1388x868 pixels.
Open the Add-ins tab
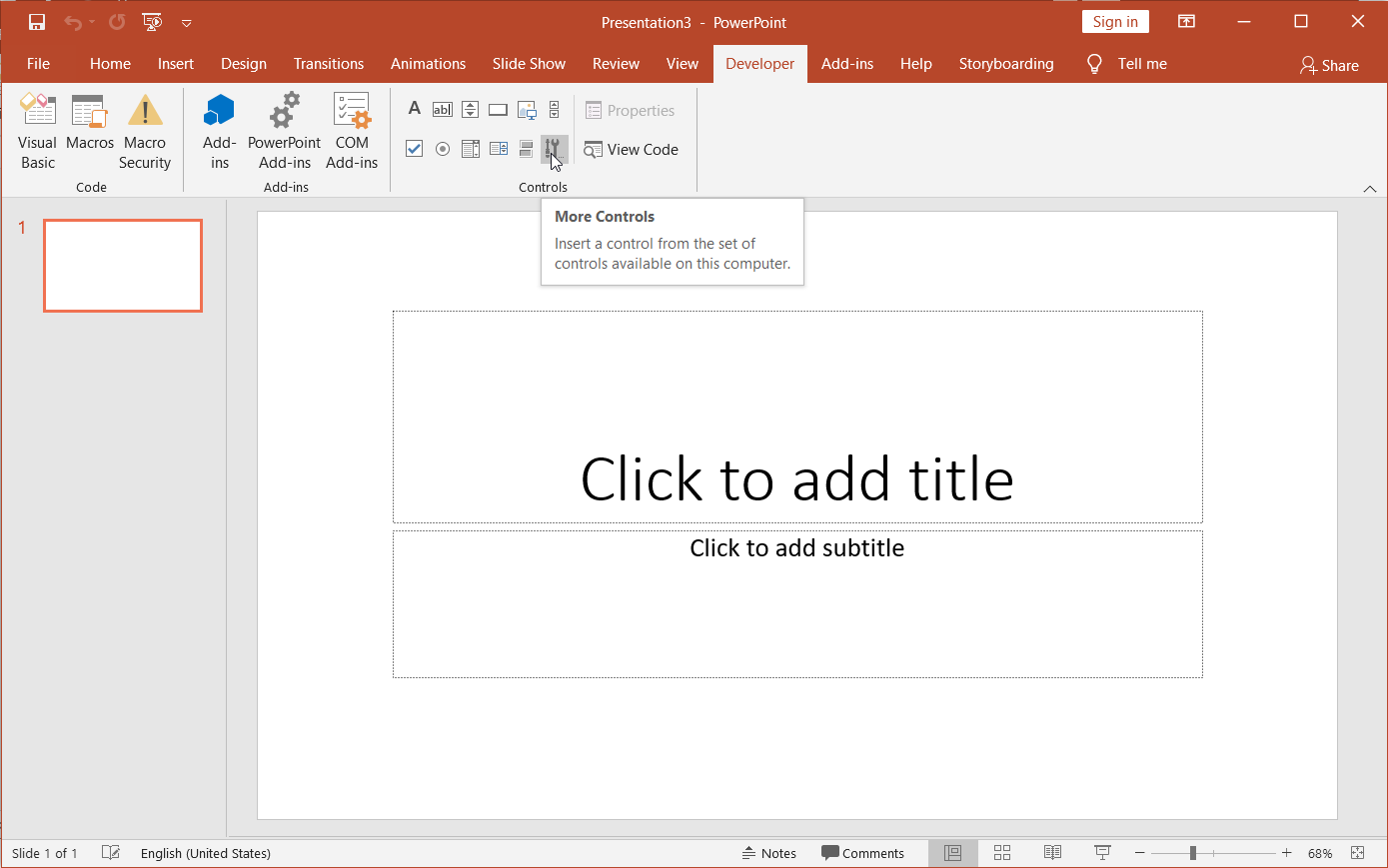[847, 64]
